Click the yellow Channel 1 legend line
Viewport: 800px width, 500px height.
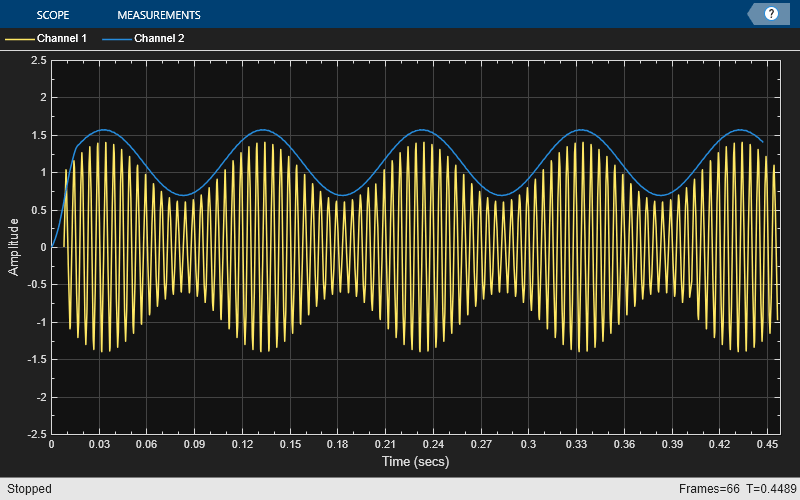point(19,39)
